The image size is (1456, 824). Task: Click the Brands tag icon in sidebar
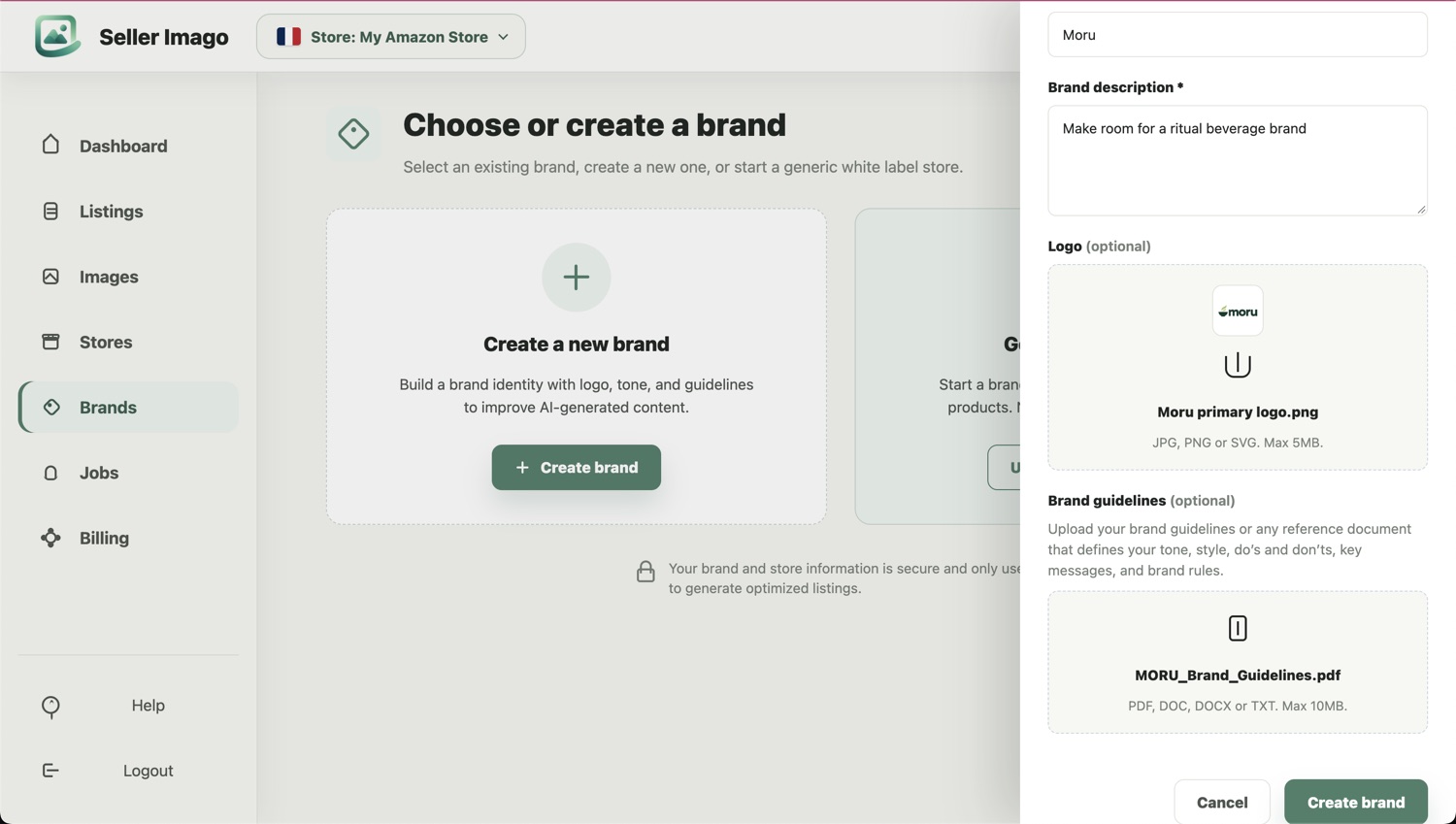(x=51, y=408)
